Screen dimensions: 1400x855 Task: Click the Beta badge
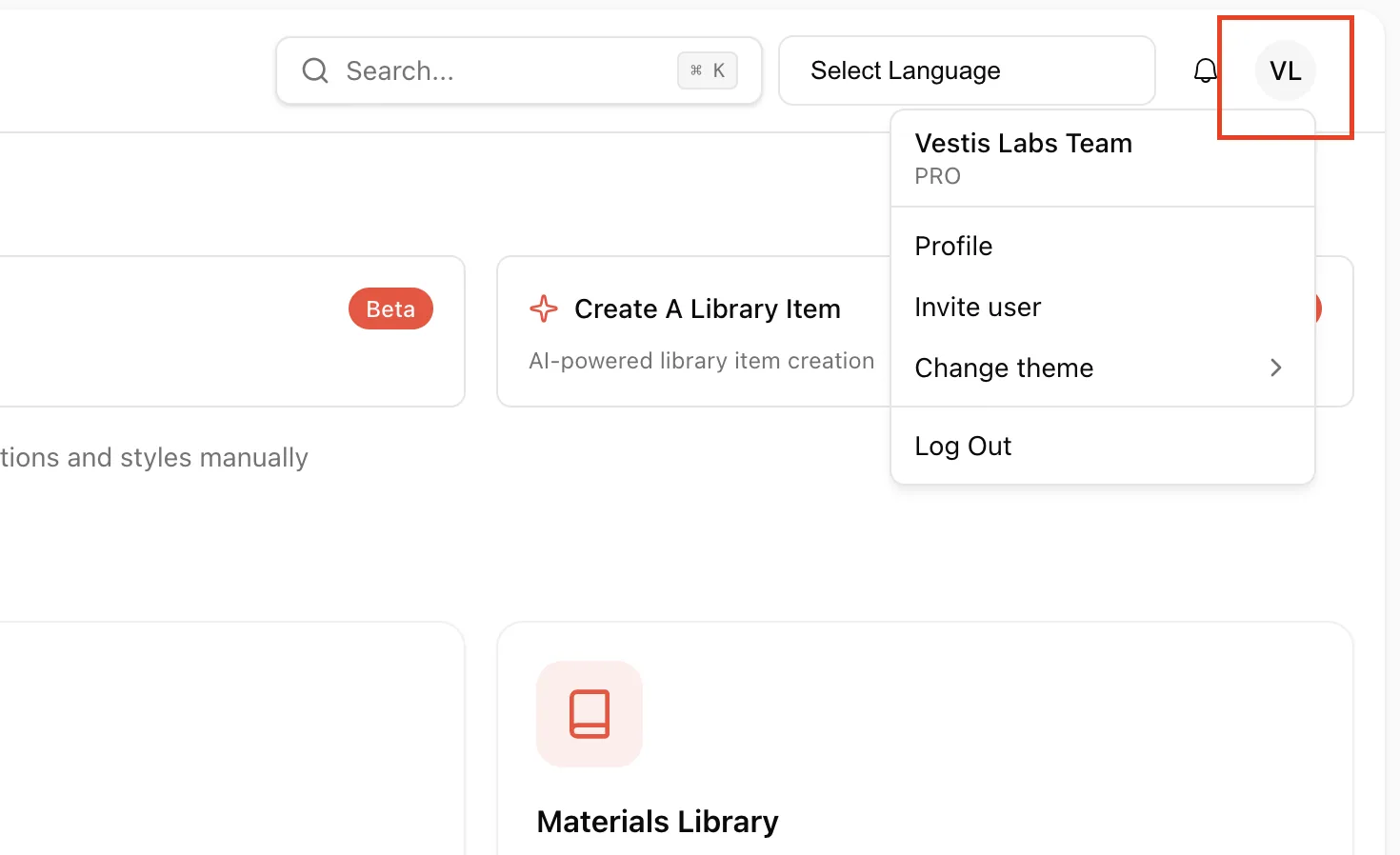(x=390, y=308)
